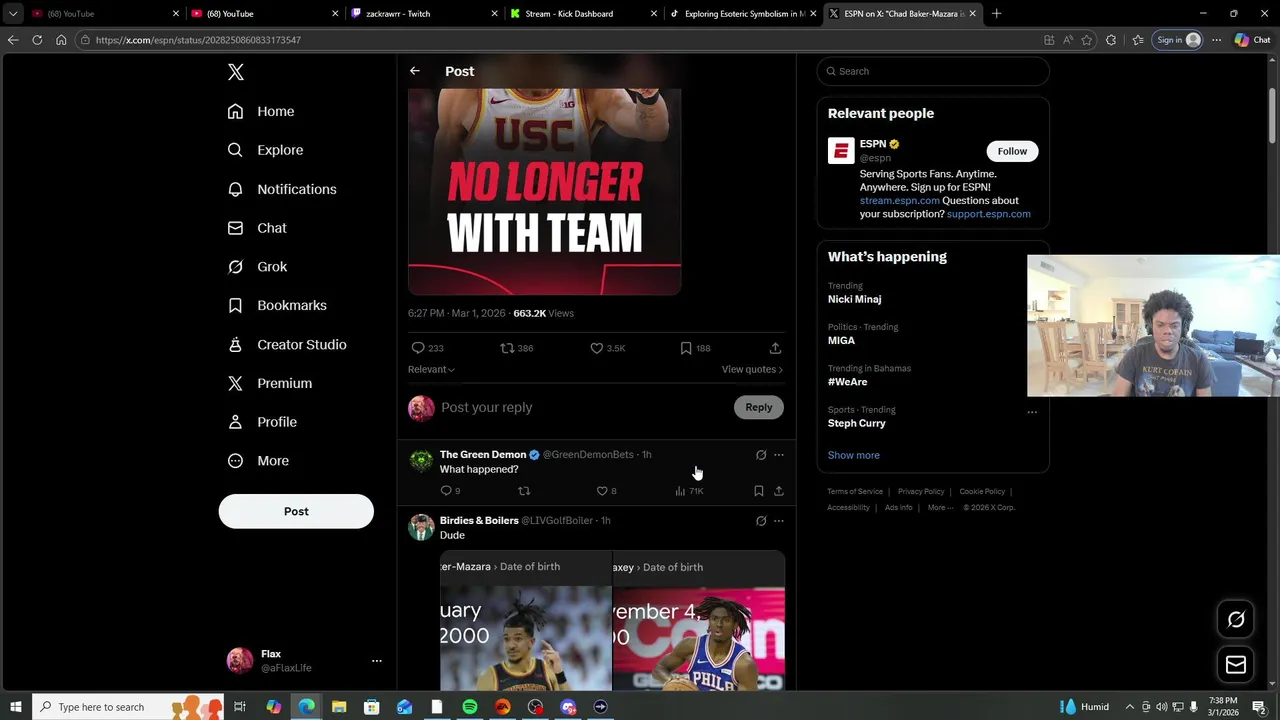Share the ESPN post using share icon
The image size is (1280, 720).
click(x=775, y=348)
